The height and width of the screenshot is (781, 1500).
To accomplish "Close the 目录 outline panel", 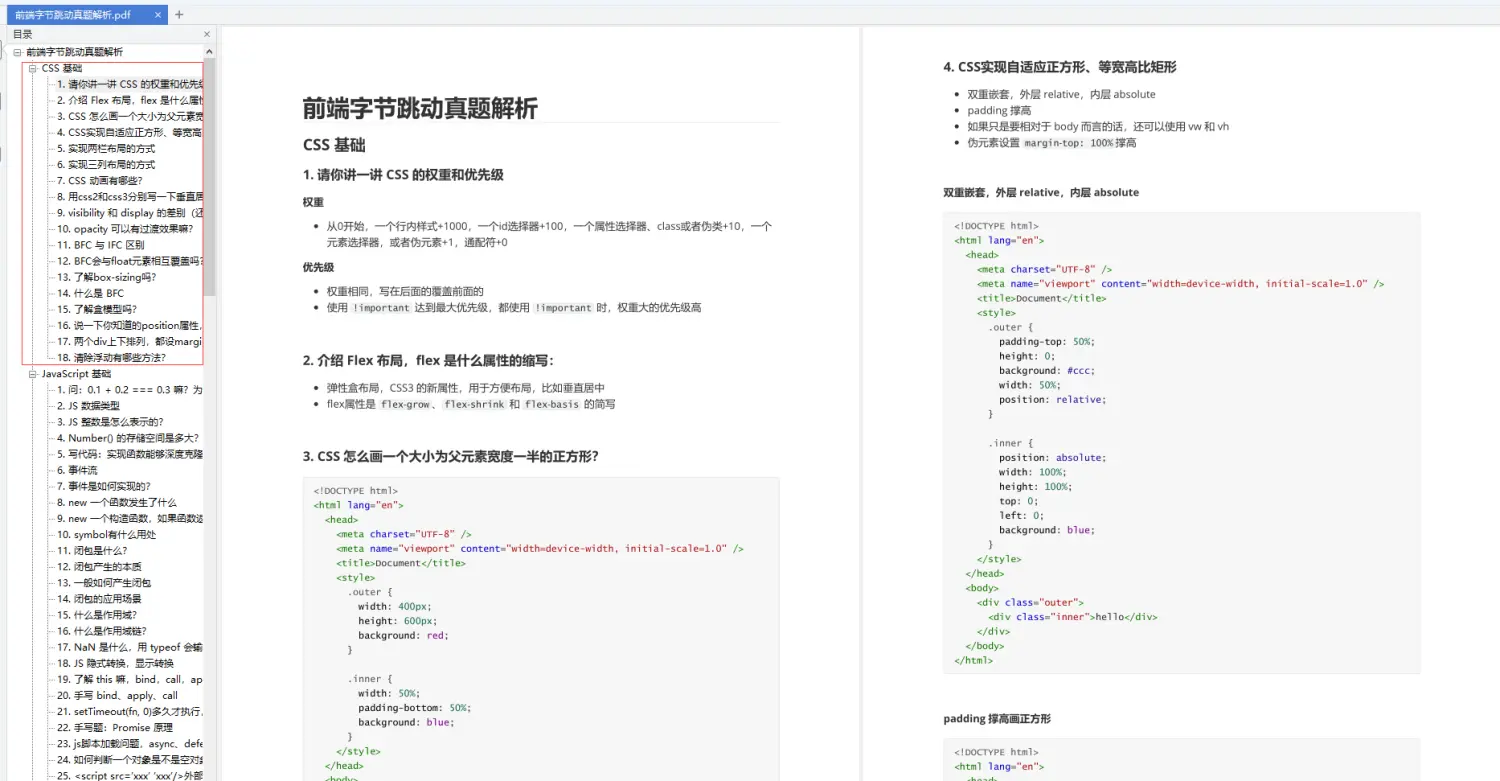I will pyautogui.click(x=207, y=34).
